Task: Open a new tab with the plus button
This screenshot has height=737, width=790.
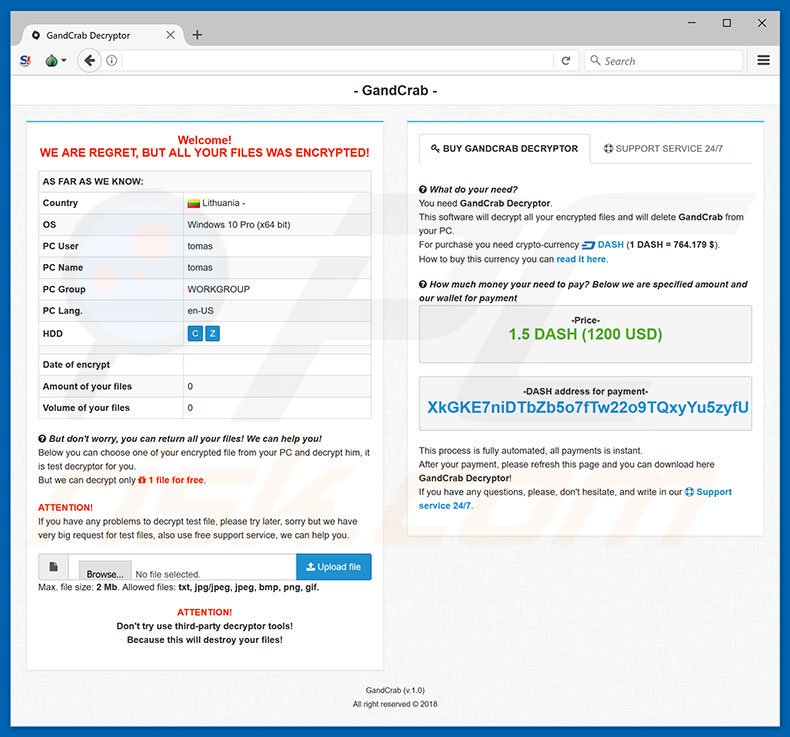Action: click(x=197, y=35)
